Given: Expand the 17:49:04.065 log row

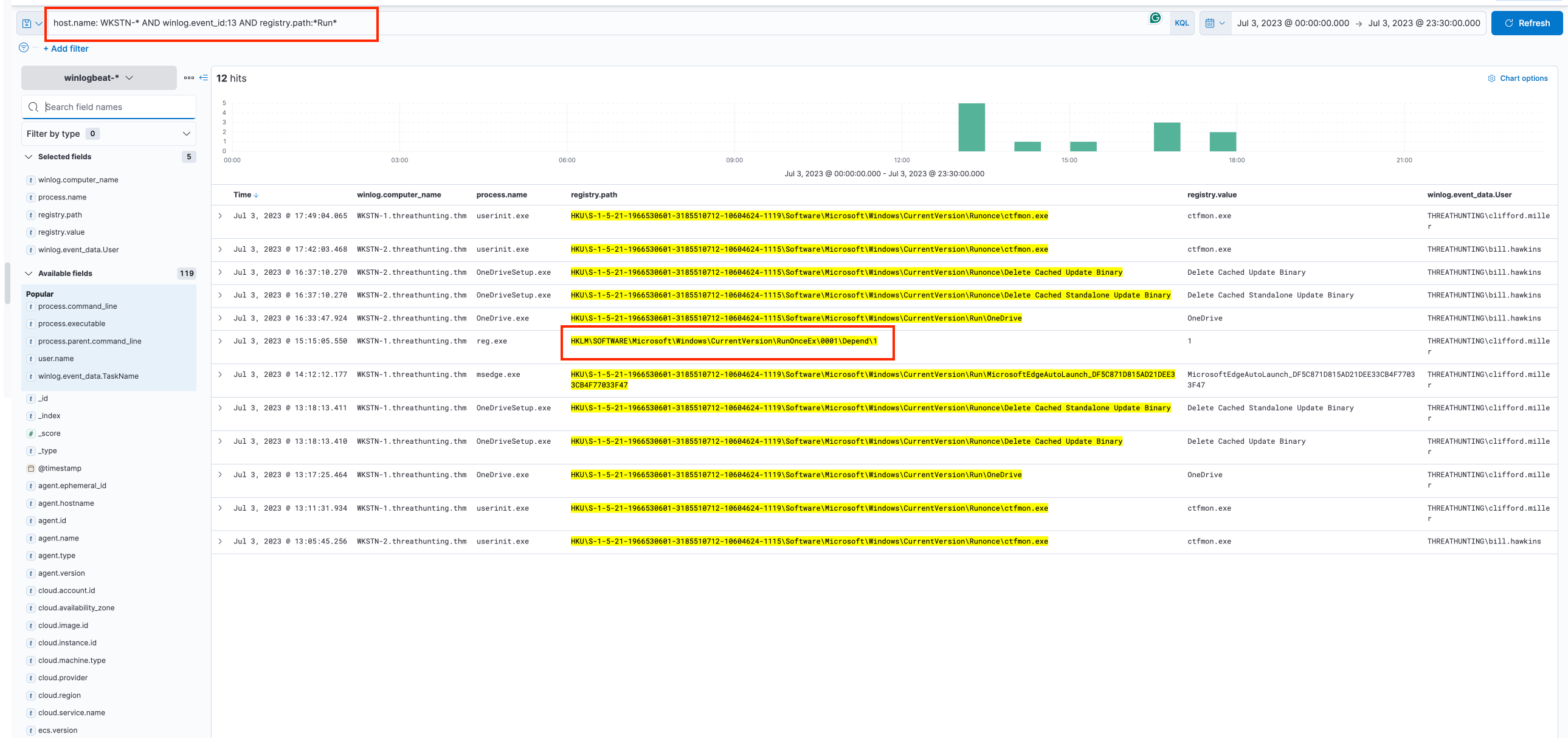Looking at the screenshot, I should [x=220, y=216].
